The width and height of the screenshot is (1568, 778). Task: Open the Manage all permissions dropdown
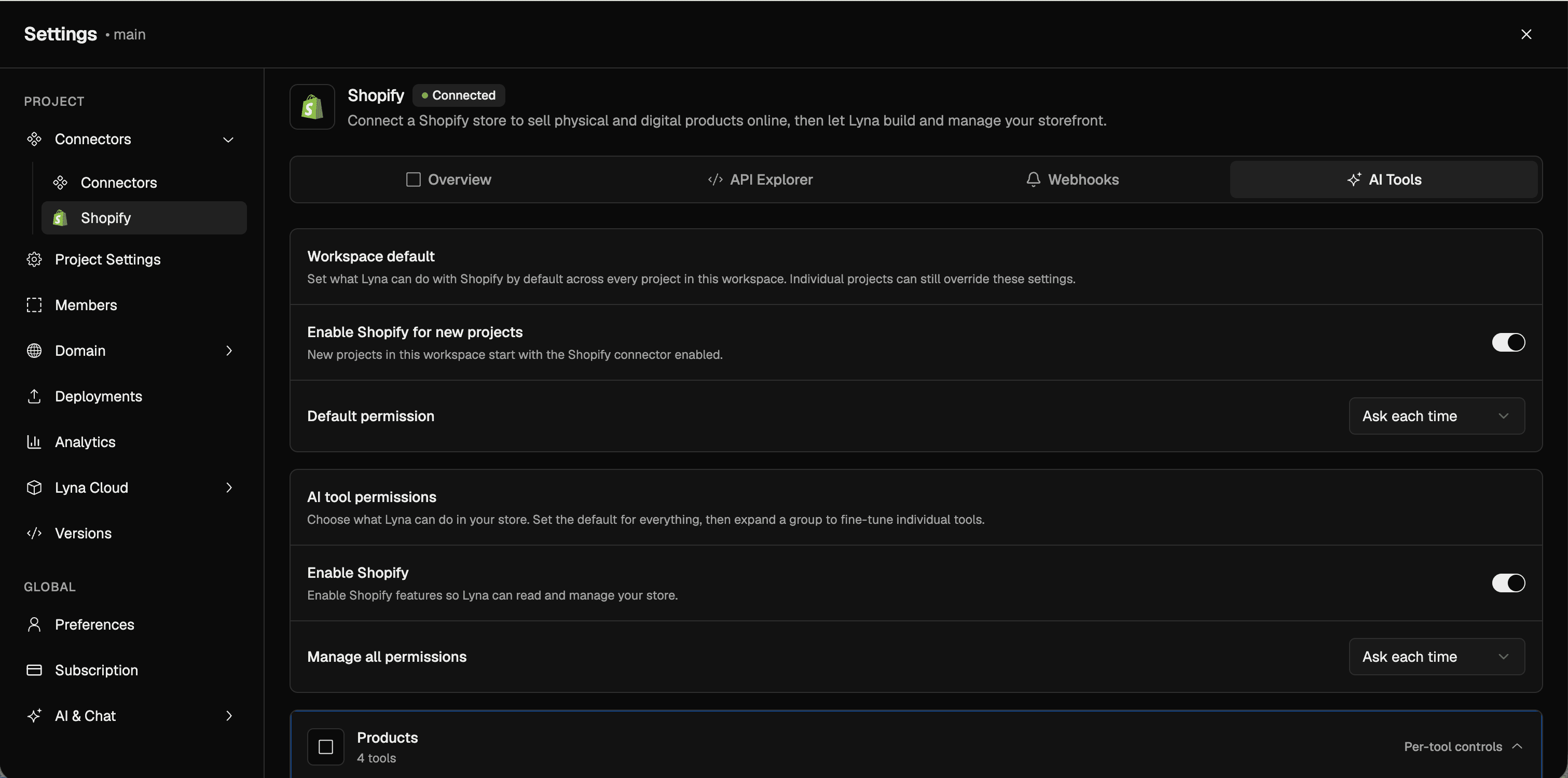1437,657
